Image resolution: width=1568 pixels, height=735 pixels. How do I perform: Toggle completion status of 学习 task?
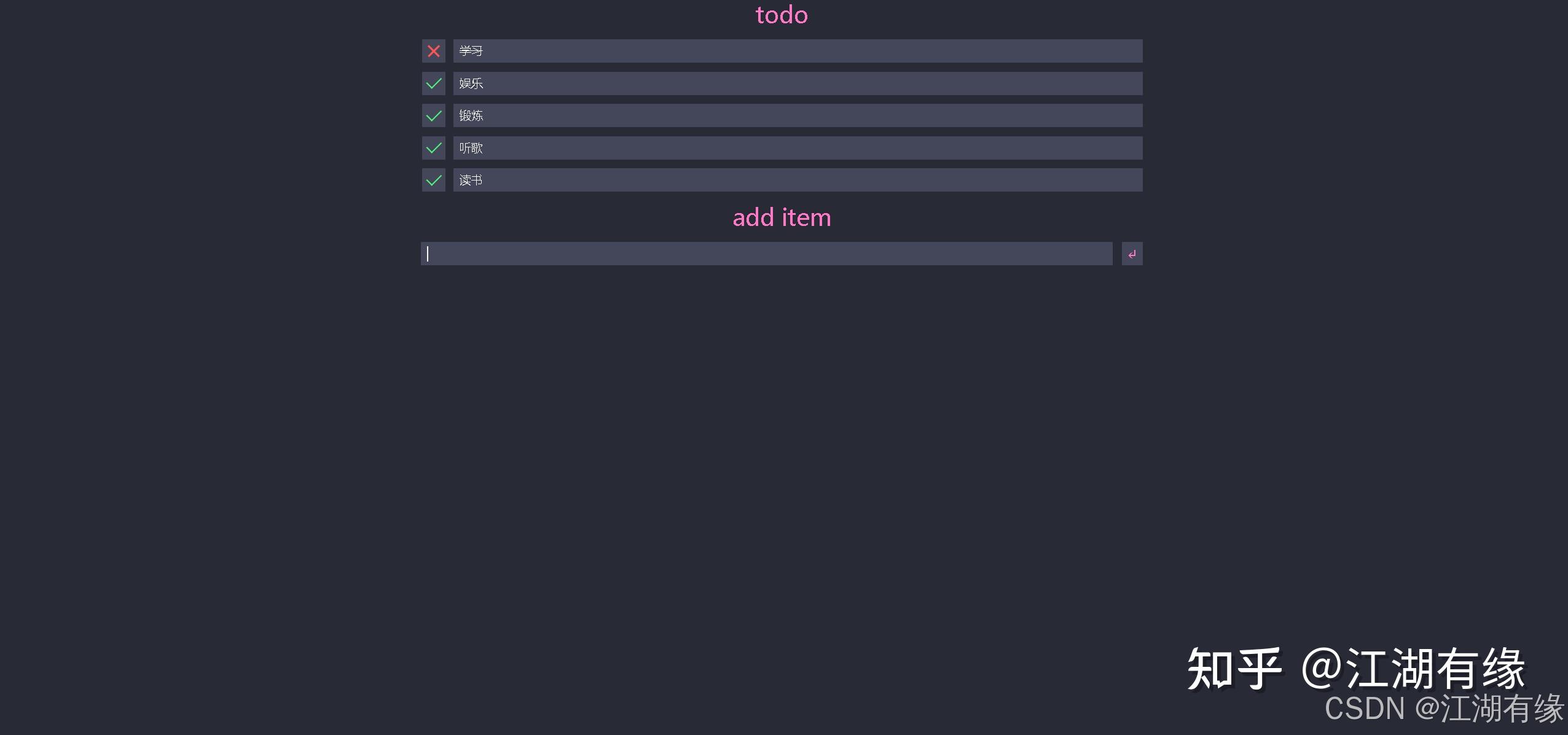(433, 51)
